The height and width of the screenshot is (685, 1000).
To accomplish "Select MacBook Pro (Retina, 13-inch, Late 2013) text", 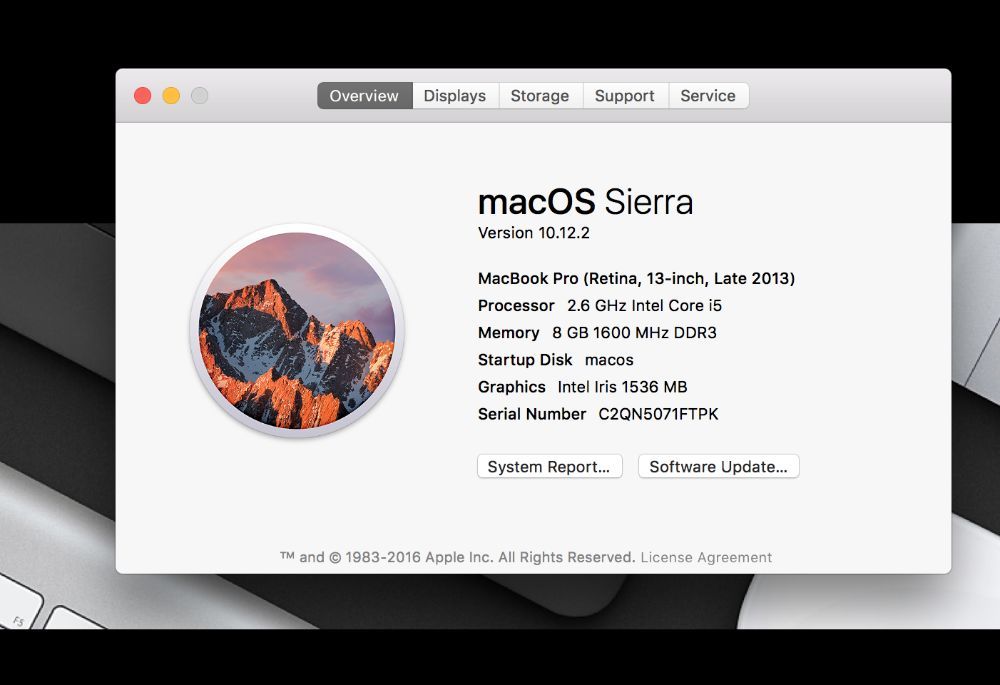I will click(636, 279).
